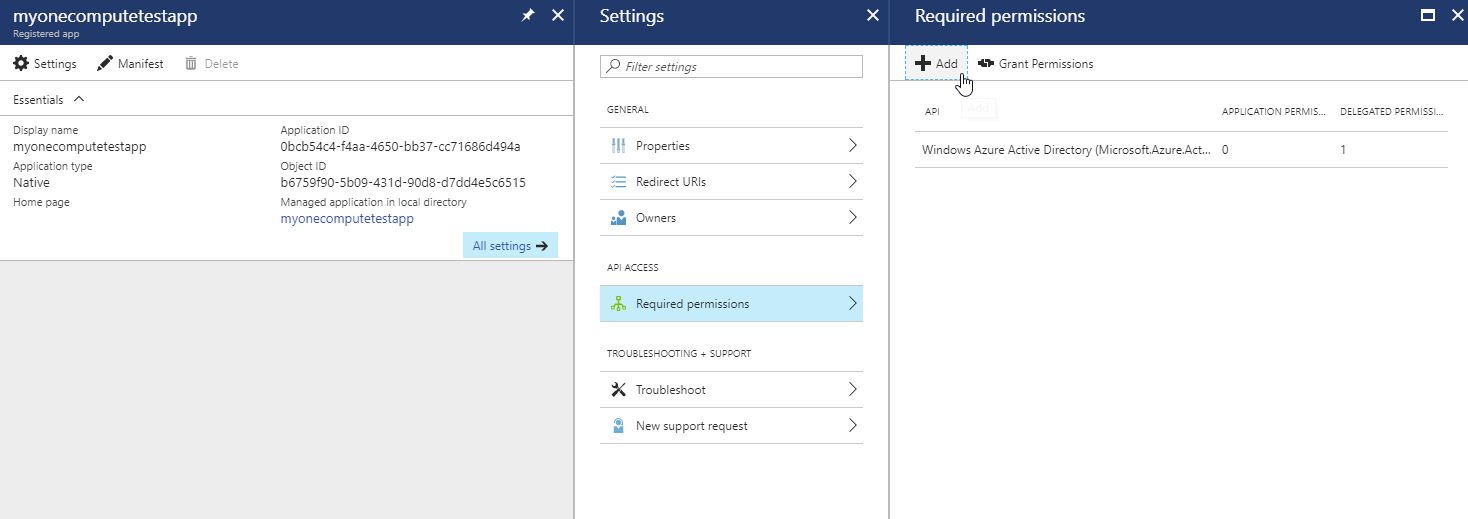1468x519 pixels.
Task: Expand the Troubleshoot chevron arrow
Action: (x=852, y=390)
